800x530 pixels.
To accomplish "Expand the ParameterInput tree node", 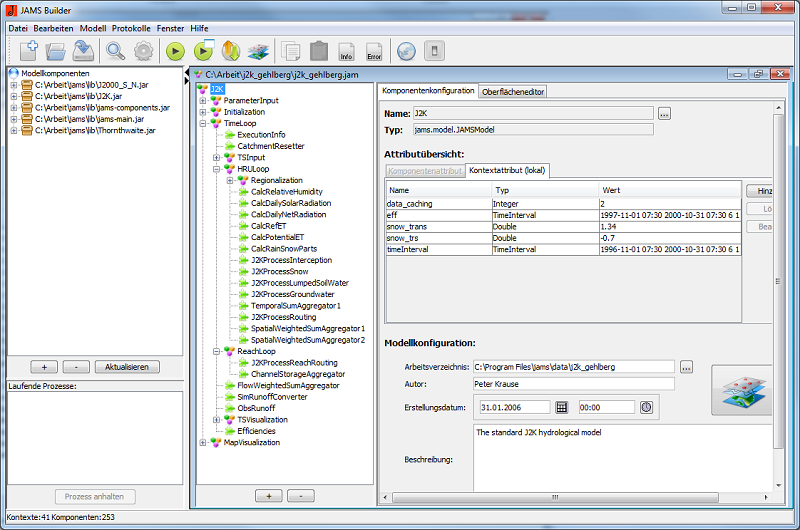I will click(x=203, y=101).
